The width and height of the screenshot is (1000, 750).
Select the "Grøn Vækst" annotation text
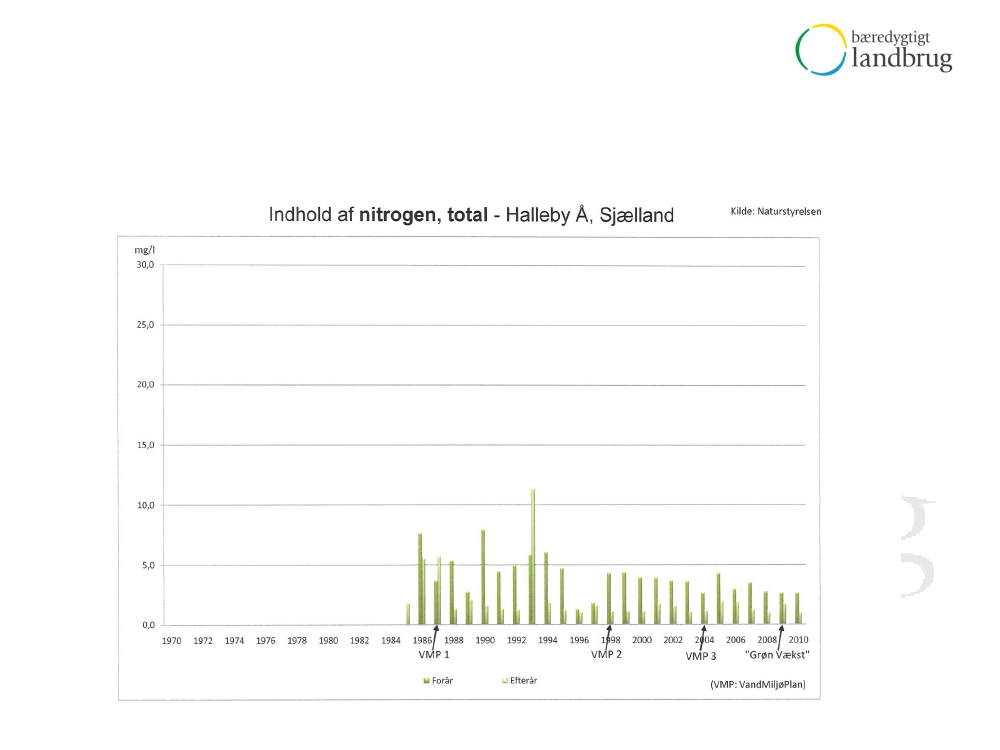(x=777, y=655)
